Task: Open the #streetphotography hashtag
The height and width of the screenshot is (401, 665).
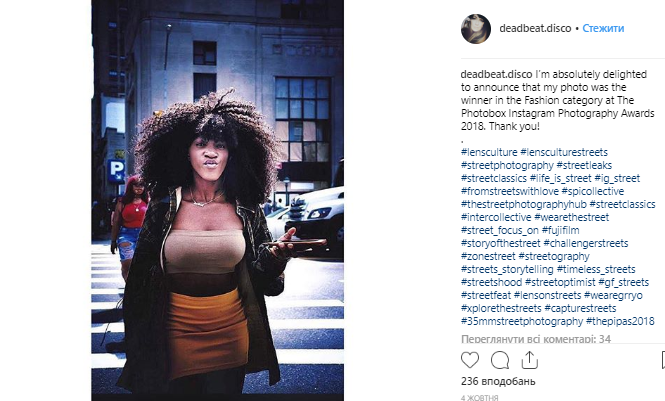Action: [x=507, y=165]
